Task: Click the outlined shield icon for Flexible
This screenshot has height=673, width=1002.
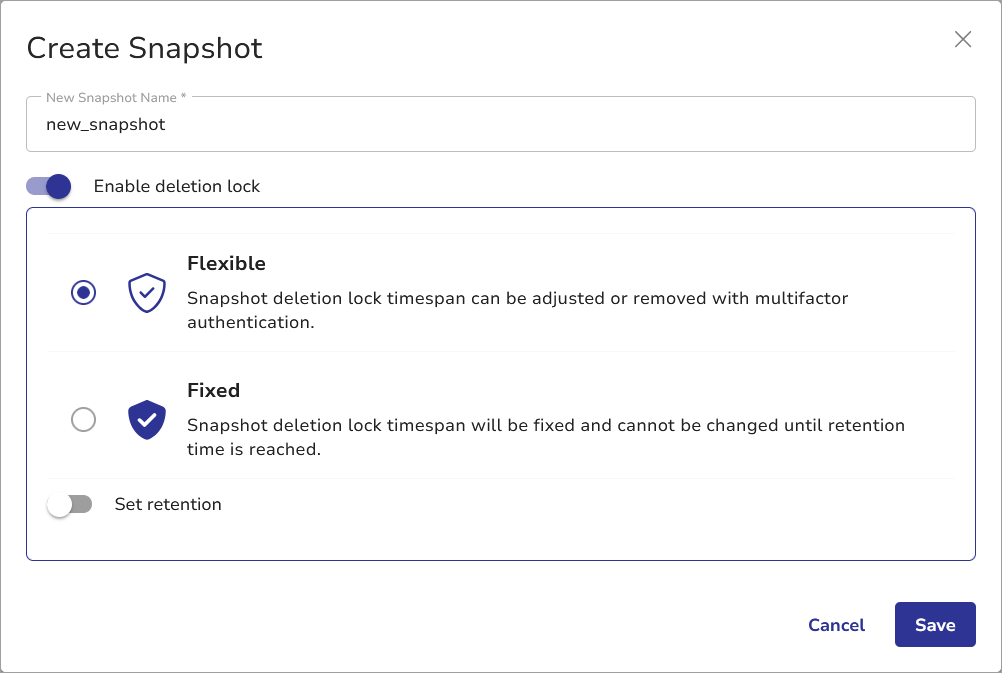Action: [x=147, y=293]
